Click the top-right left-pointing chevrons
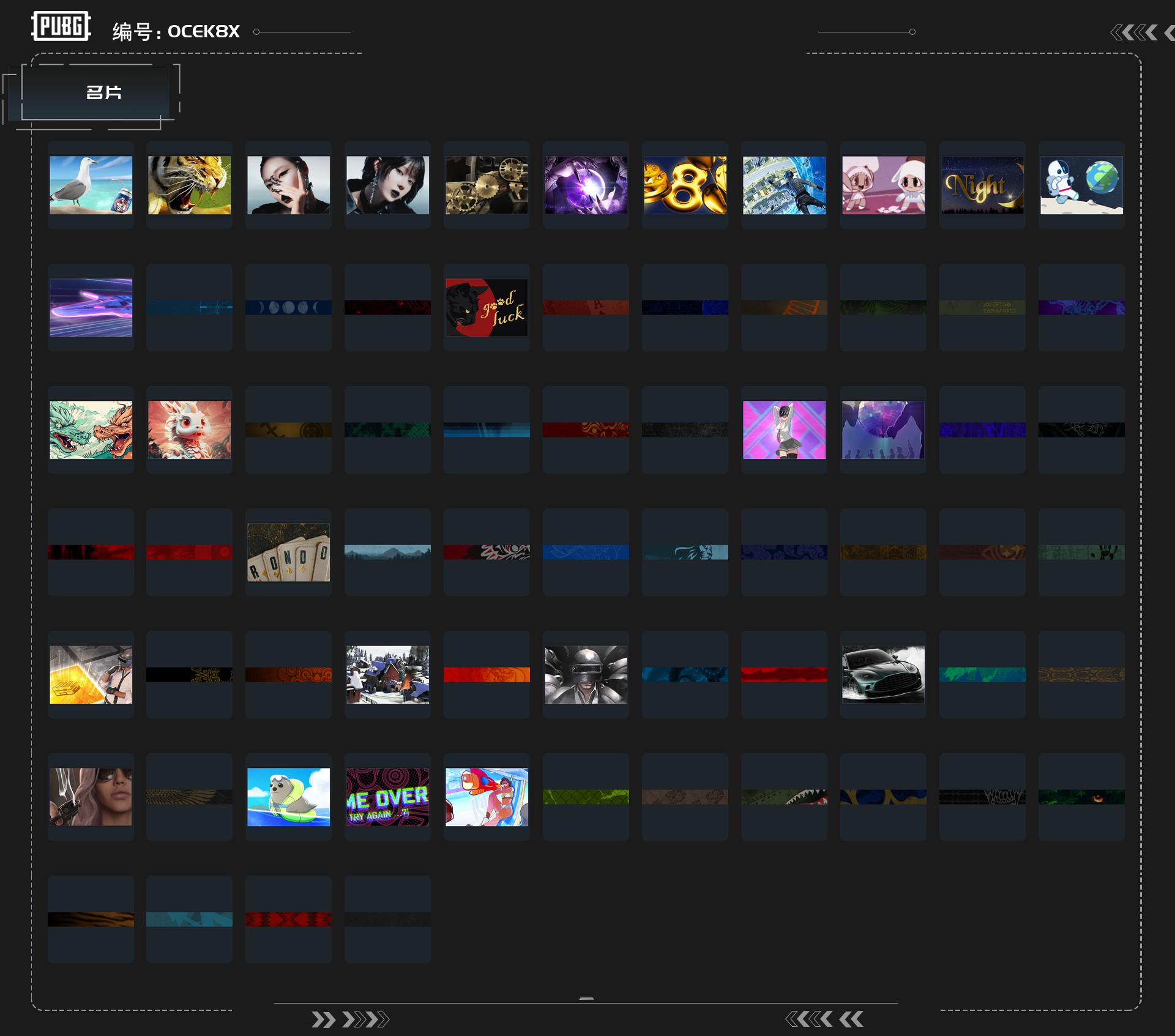This screenshot has height=1036, width=1175. click(1142, 32)
